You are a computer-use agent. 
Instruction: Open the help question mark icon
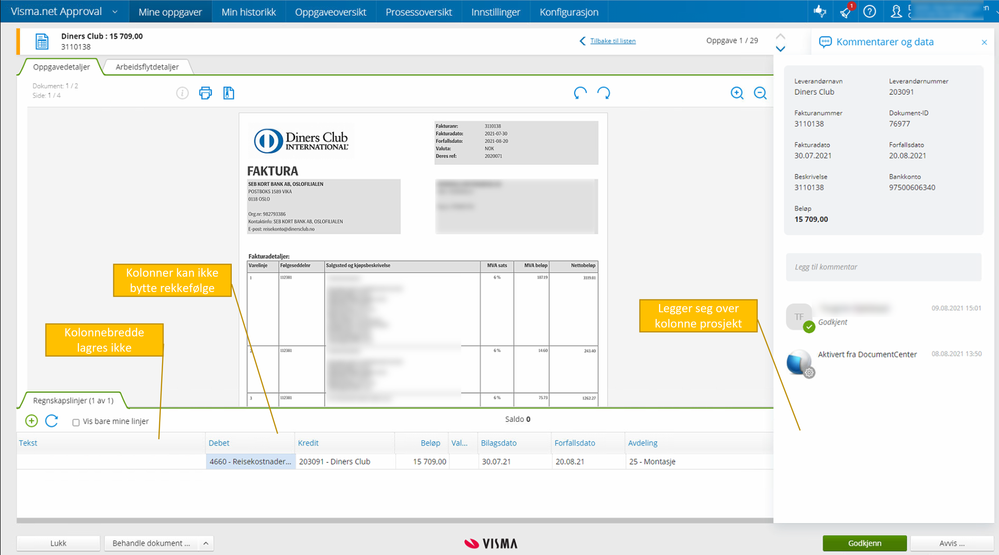click(870, 11)
